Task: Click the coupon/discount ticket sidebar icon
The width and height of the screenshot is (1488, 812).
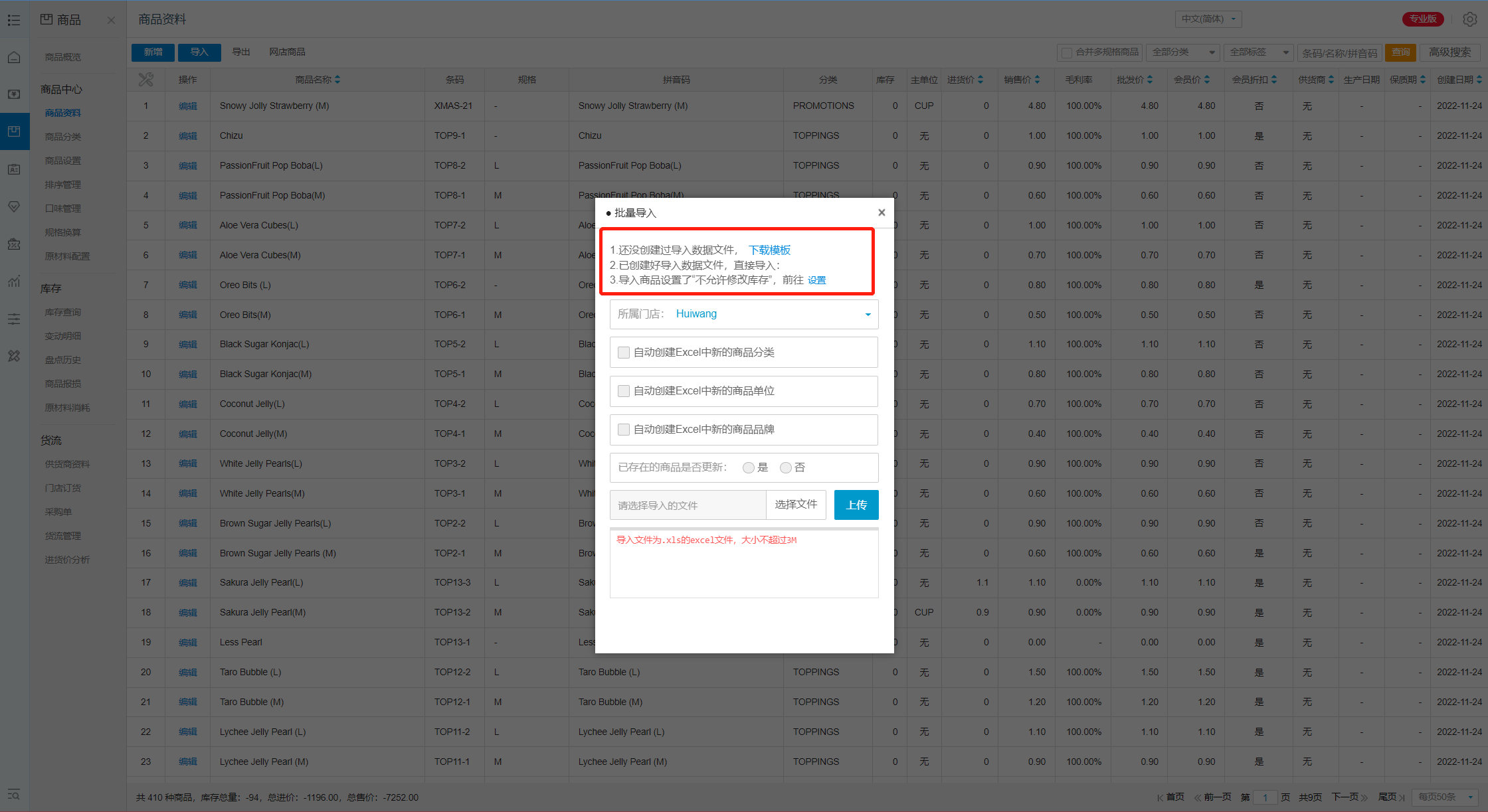Action: [14, 244]
